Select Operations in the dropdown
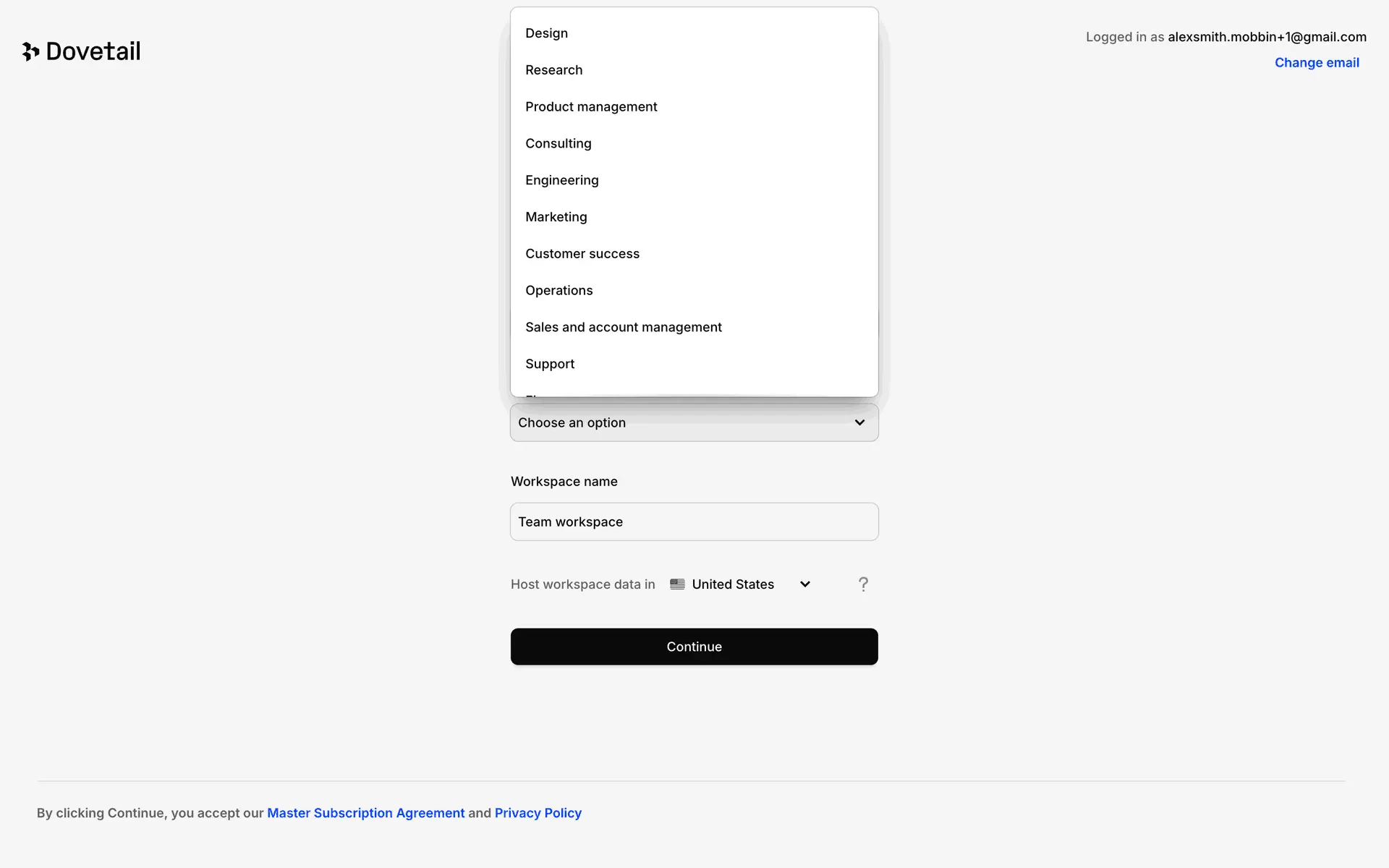The height and width of the screenshot is (868, 1389). (x=559, y=291)
